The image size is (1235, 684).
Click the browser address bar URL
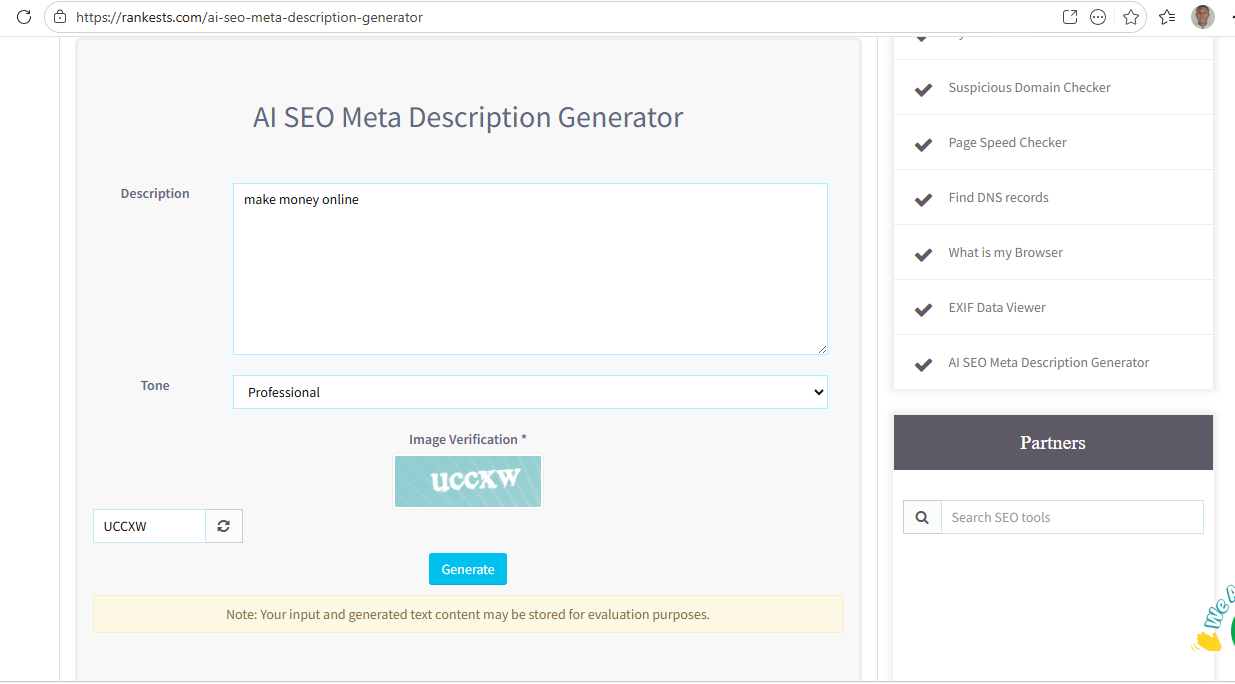point(249,17)
